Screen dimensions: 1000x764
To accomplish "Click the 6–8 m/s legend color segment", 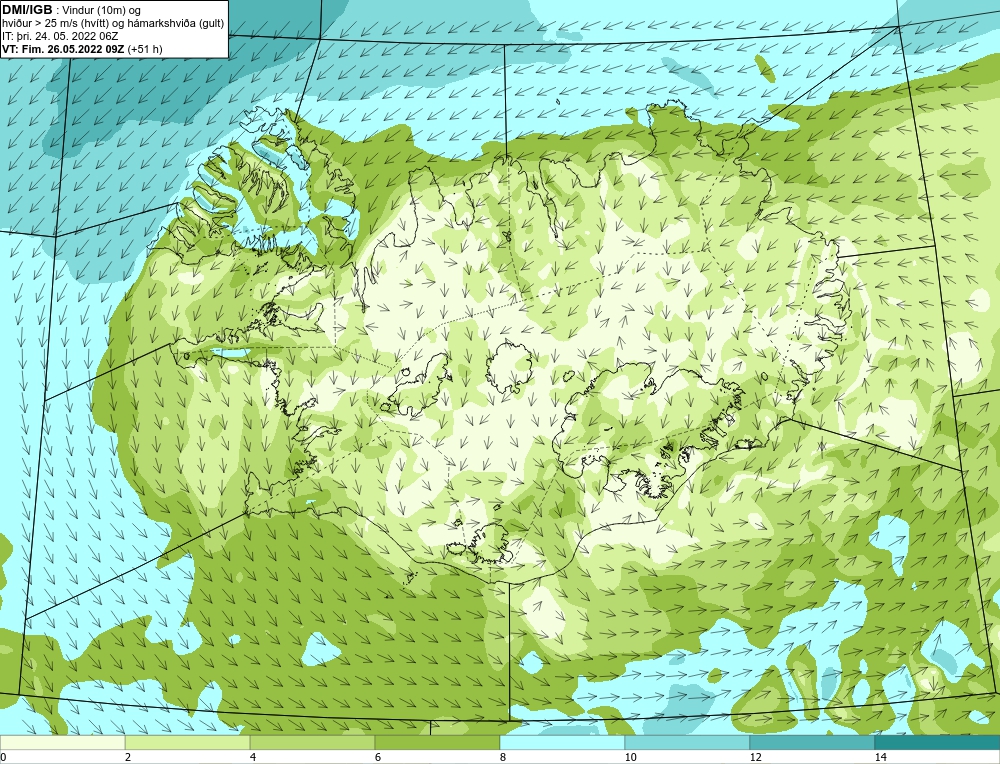I will tap(438, 742).
